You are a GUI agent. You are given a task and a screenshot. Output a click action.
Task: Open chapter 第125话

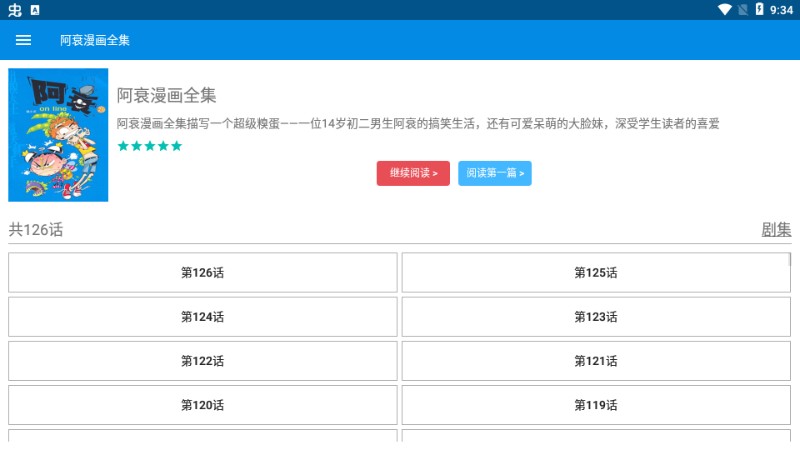tap(596, 273)
